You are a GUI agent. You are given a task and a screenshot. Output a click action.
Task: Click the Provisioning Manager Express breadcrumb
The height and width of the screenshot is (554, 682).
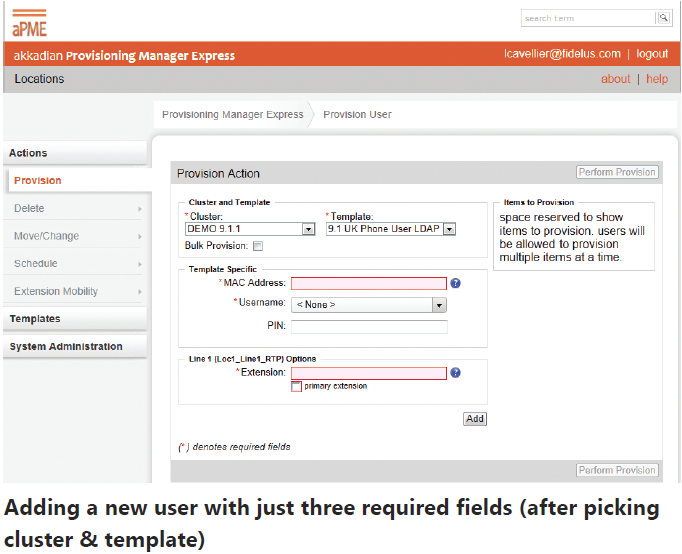[x=232, y=115]
